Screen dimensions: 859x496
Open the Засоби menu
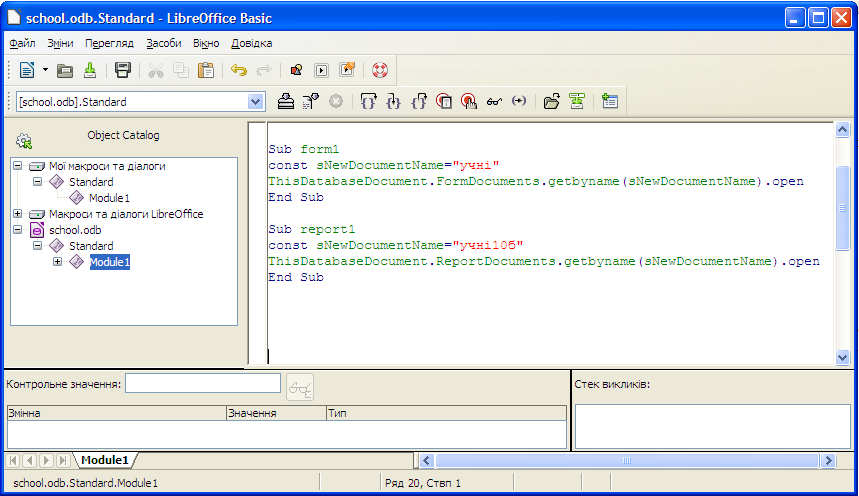click(164, 43)
